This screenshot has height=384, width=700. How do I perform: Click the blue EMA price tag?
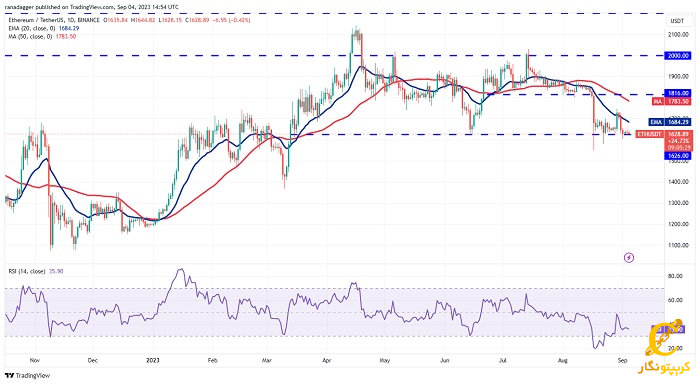click(664, 122)
